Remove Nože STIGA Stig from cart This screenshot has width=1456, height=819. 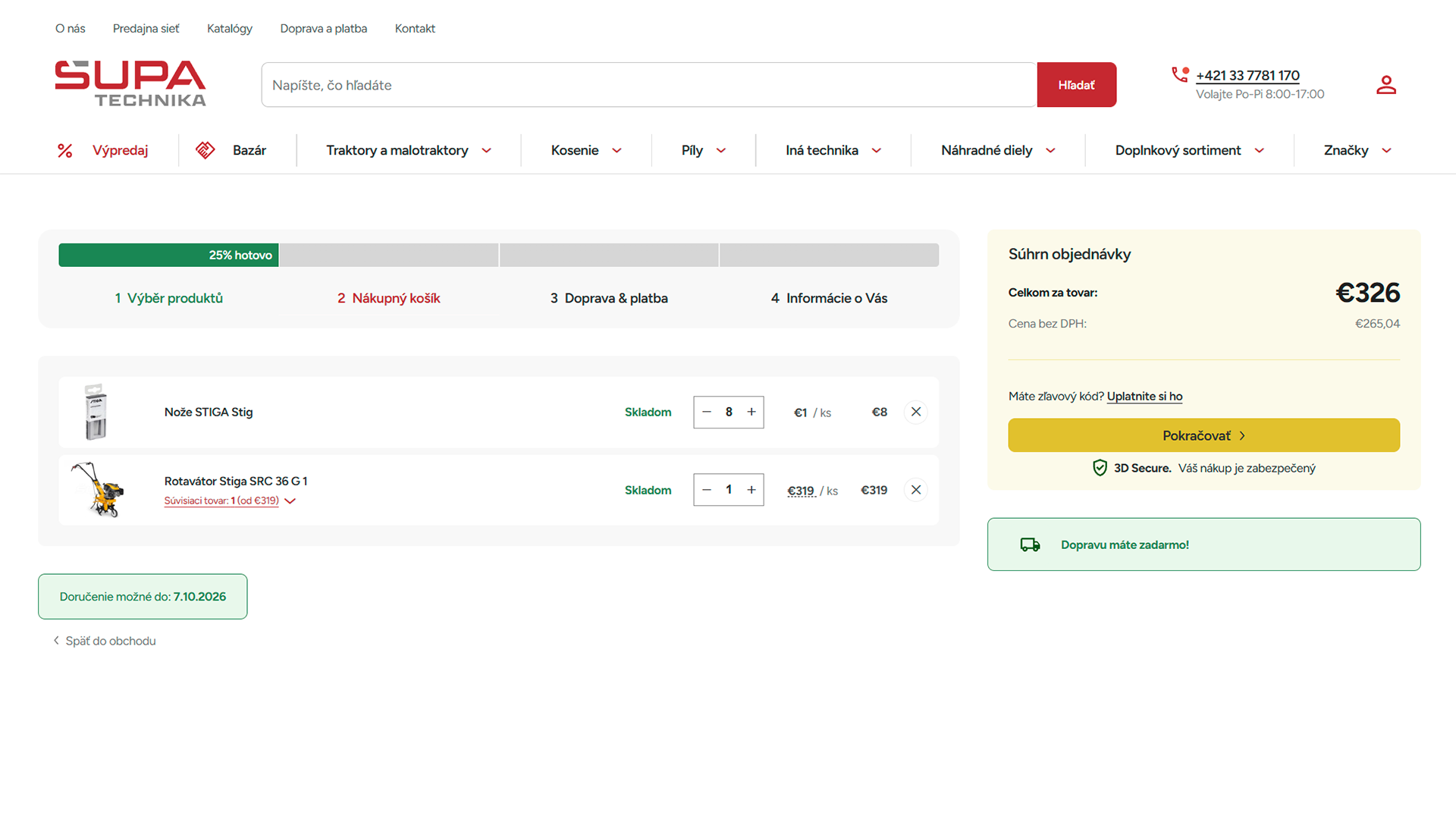(x=916, y=412)
